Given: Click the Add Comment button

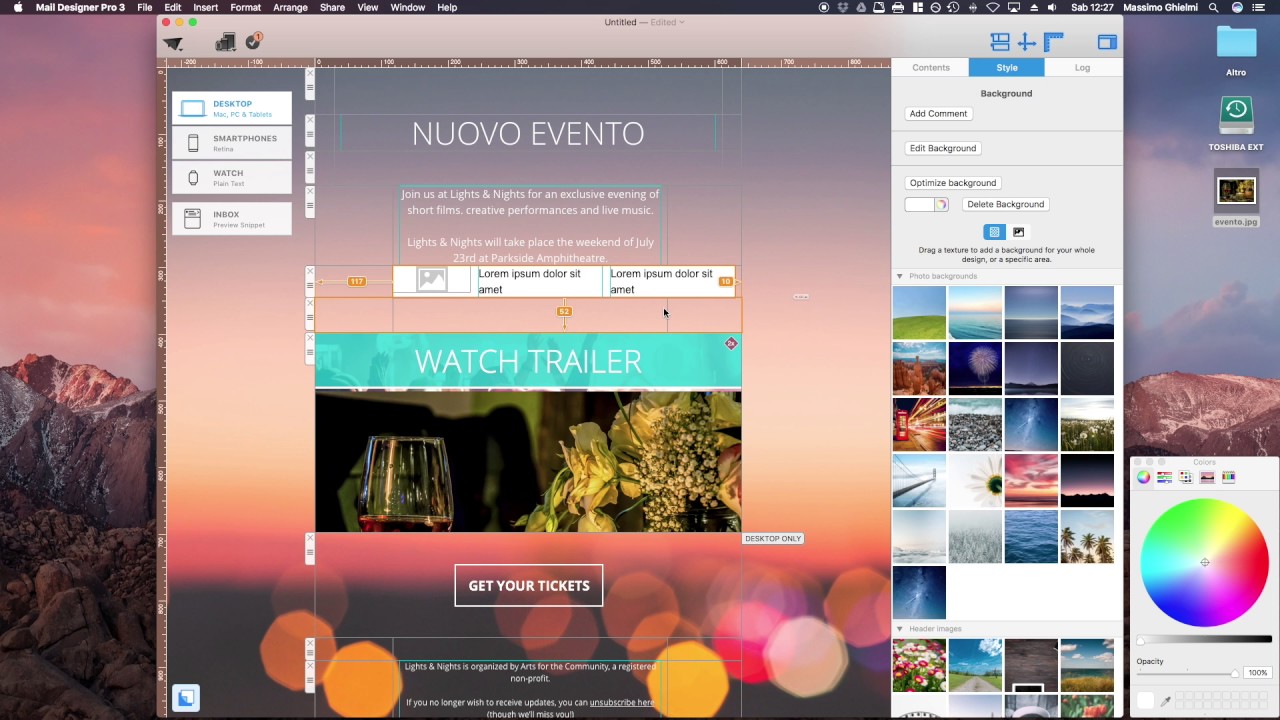Looking at the screenshot, I should click(x=938, y=114).
